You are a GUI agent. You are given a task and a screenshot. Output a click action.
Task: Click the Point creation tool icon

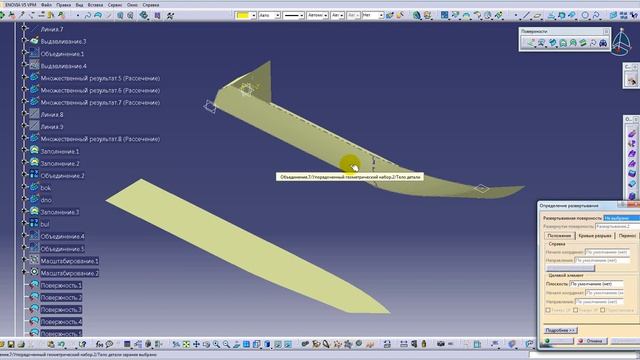click(x=516, y=16)
